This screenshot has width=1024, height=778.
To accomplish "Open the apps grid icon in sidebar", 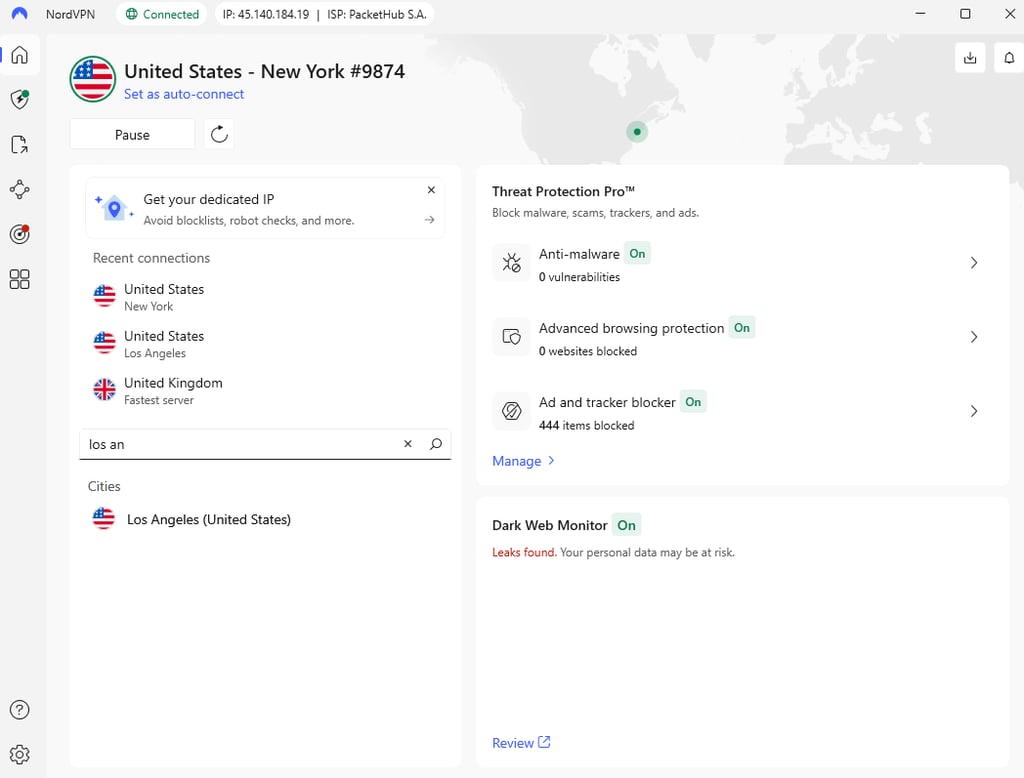I will coord(20,279).
